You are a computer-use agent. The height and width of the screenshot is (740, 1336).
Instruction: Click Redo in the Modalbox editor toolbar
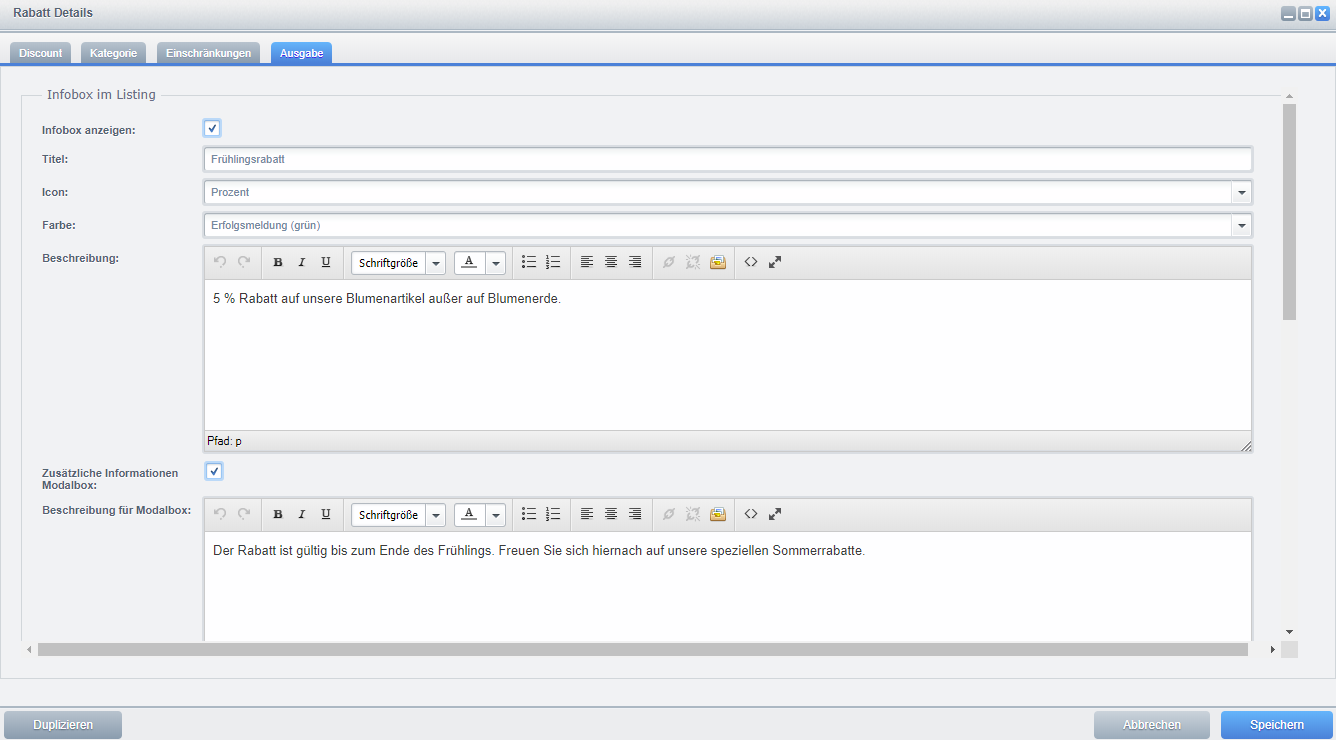[x=244, y=514]
